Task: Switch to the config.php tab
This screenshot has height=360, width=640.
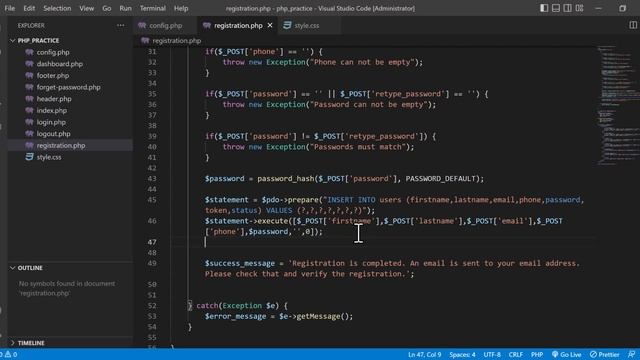Action: click(165, 25)
